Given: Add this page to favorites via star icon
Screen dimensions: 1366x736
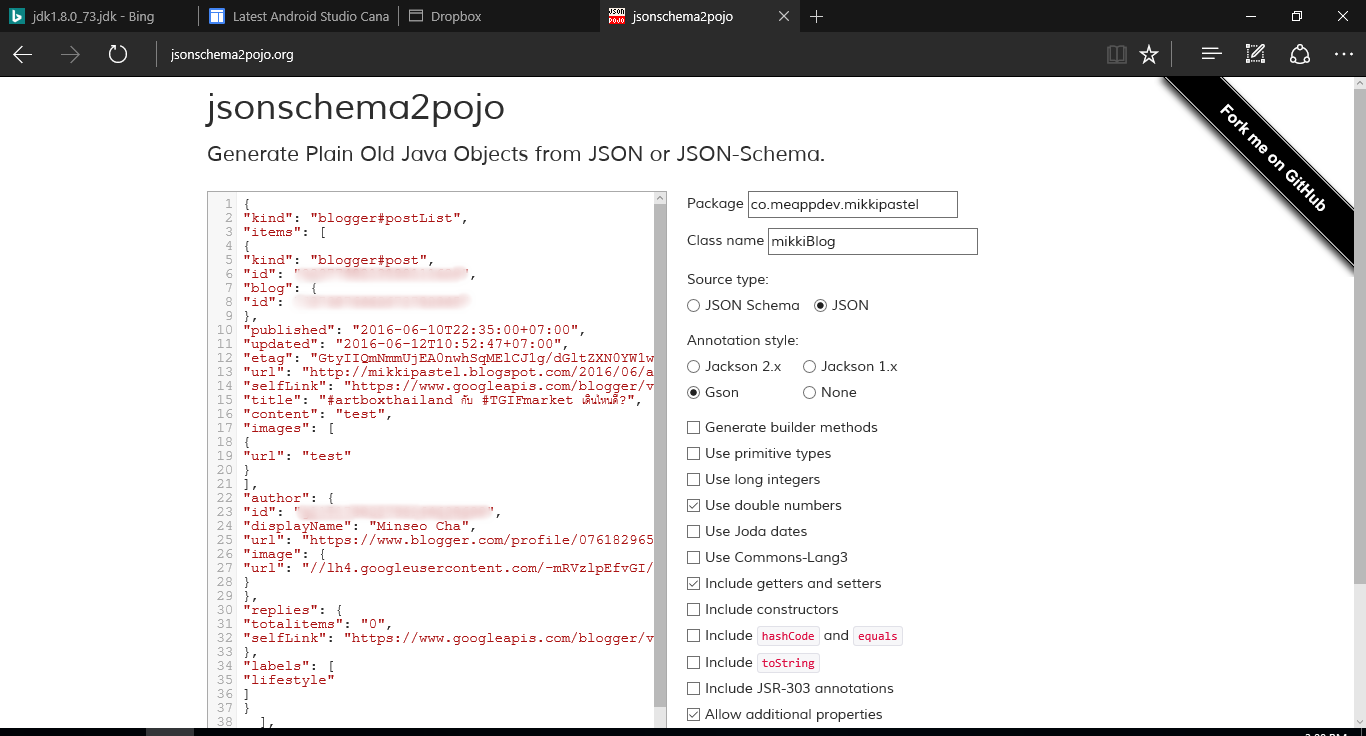Looking at the screenshot, I should coord(1148,54).
